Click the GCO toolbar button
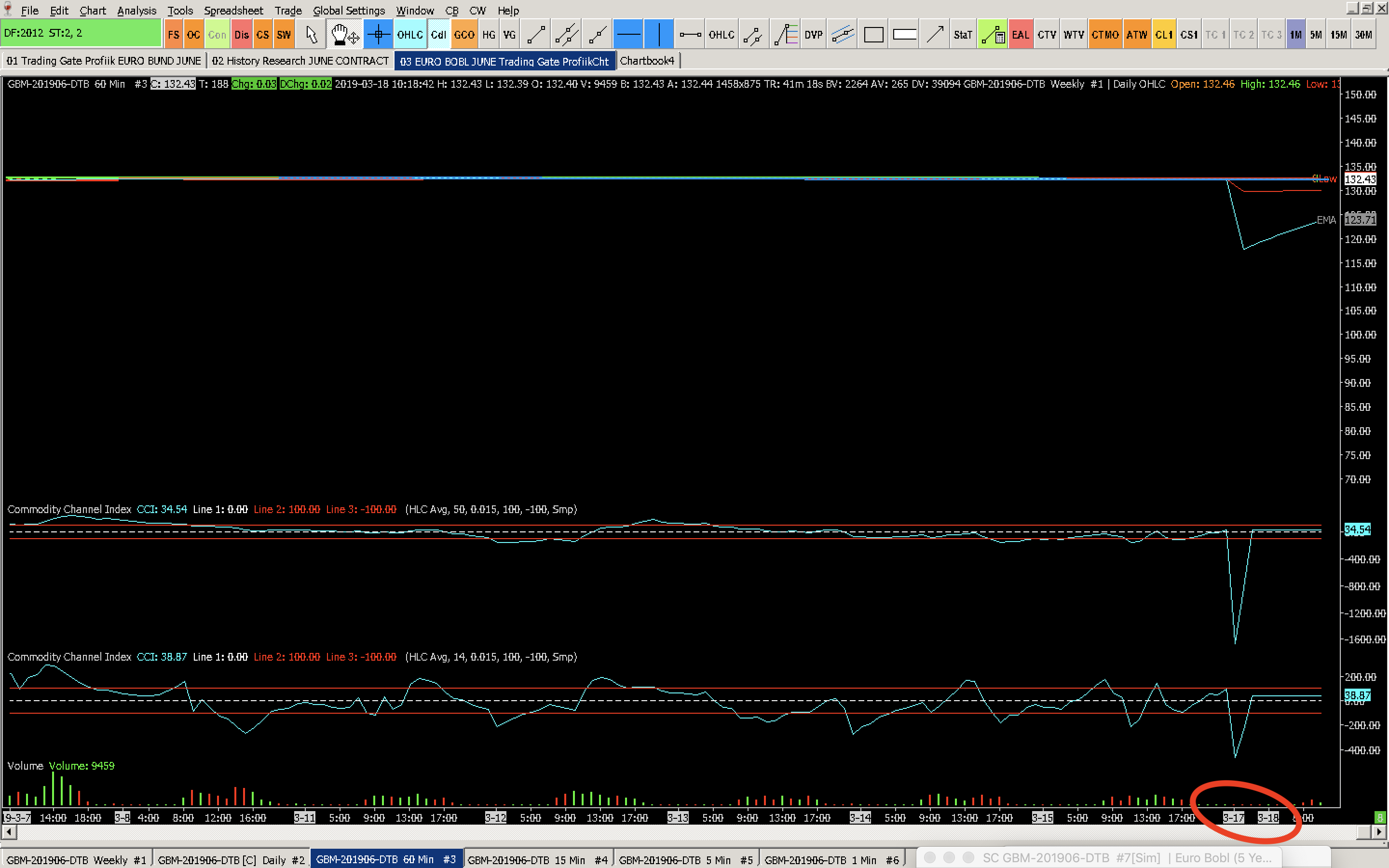Viewport: 1389px width, 868px height. (x=464, y=34)
